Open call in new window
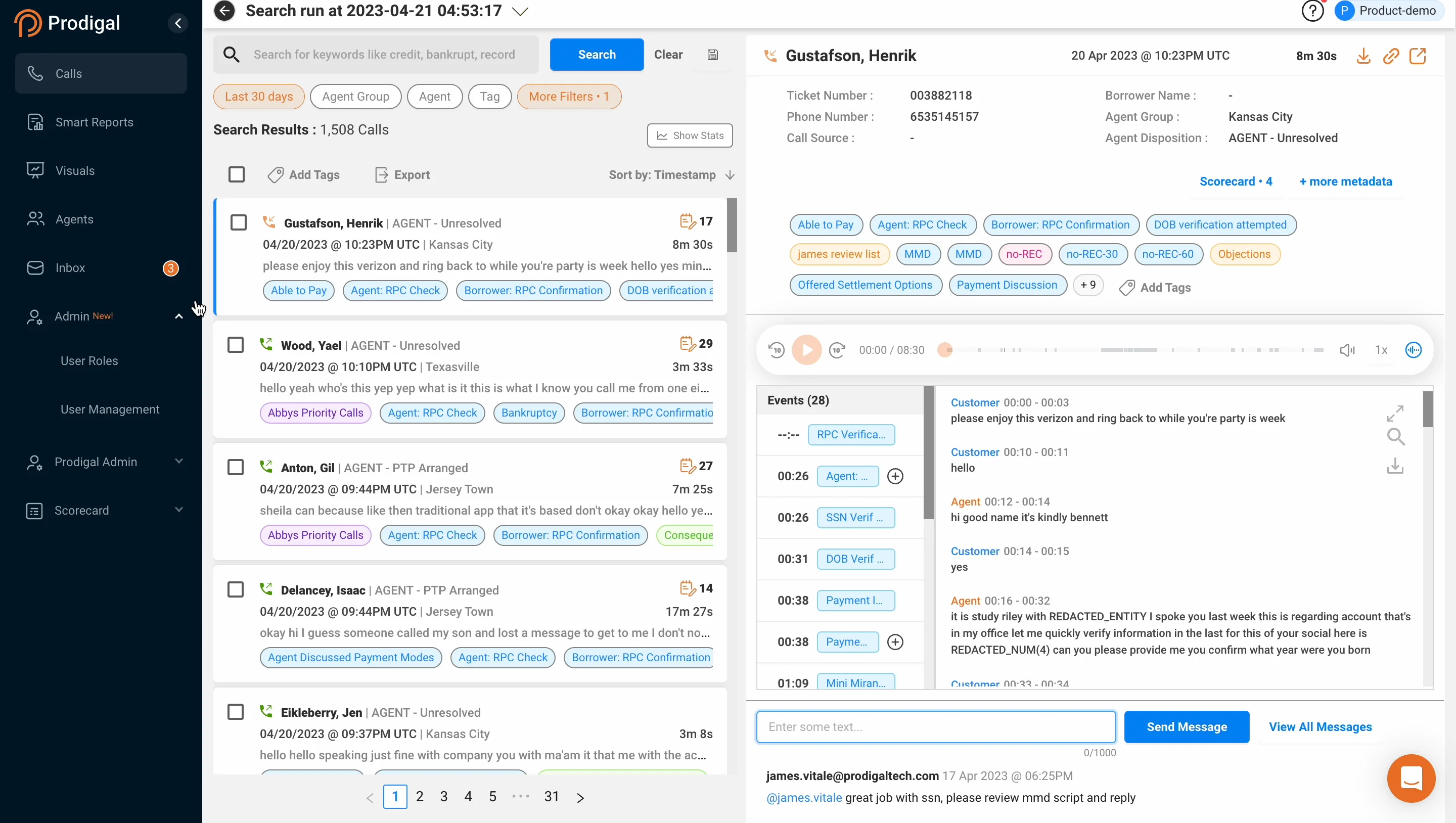Screen dimensions: 1456x823 [1418, 56]
